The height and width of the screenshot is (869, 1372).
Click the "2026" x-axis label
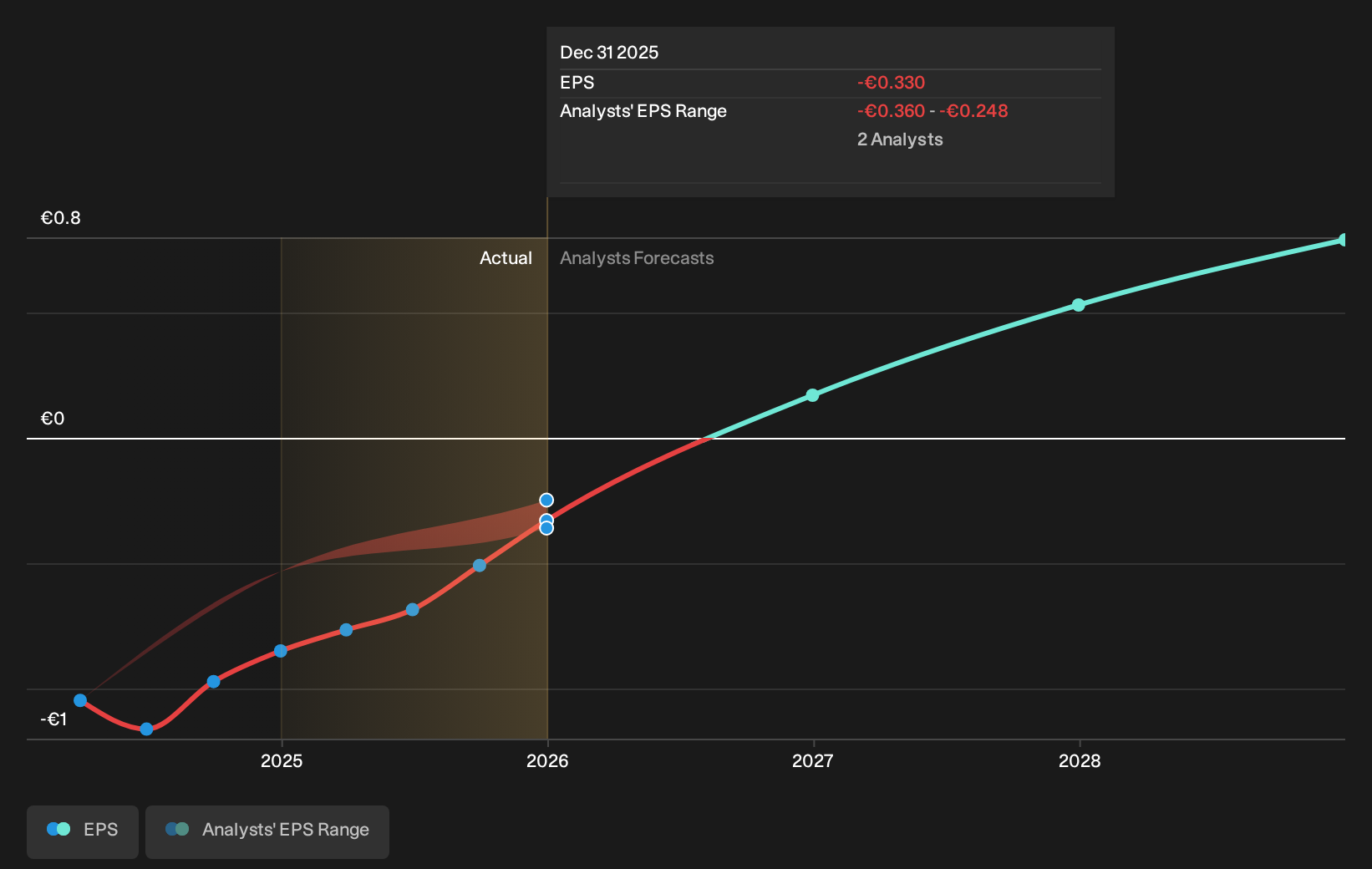coord(547,761)
